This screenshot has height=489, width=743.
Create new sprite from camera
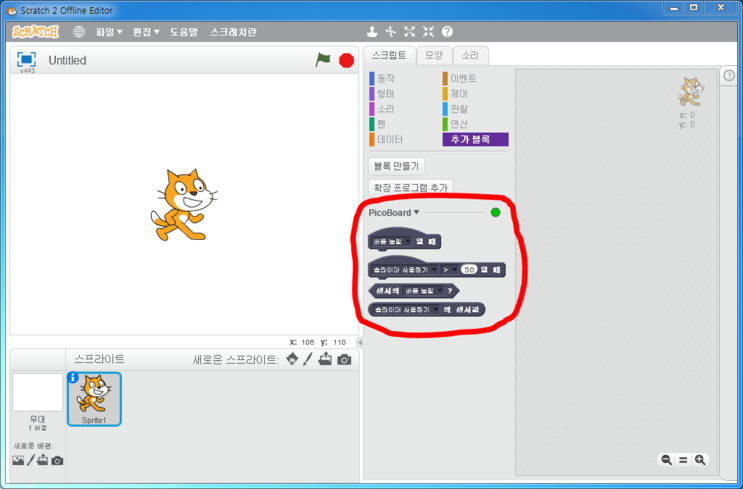click(x=344, y=360)
